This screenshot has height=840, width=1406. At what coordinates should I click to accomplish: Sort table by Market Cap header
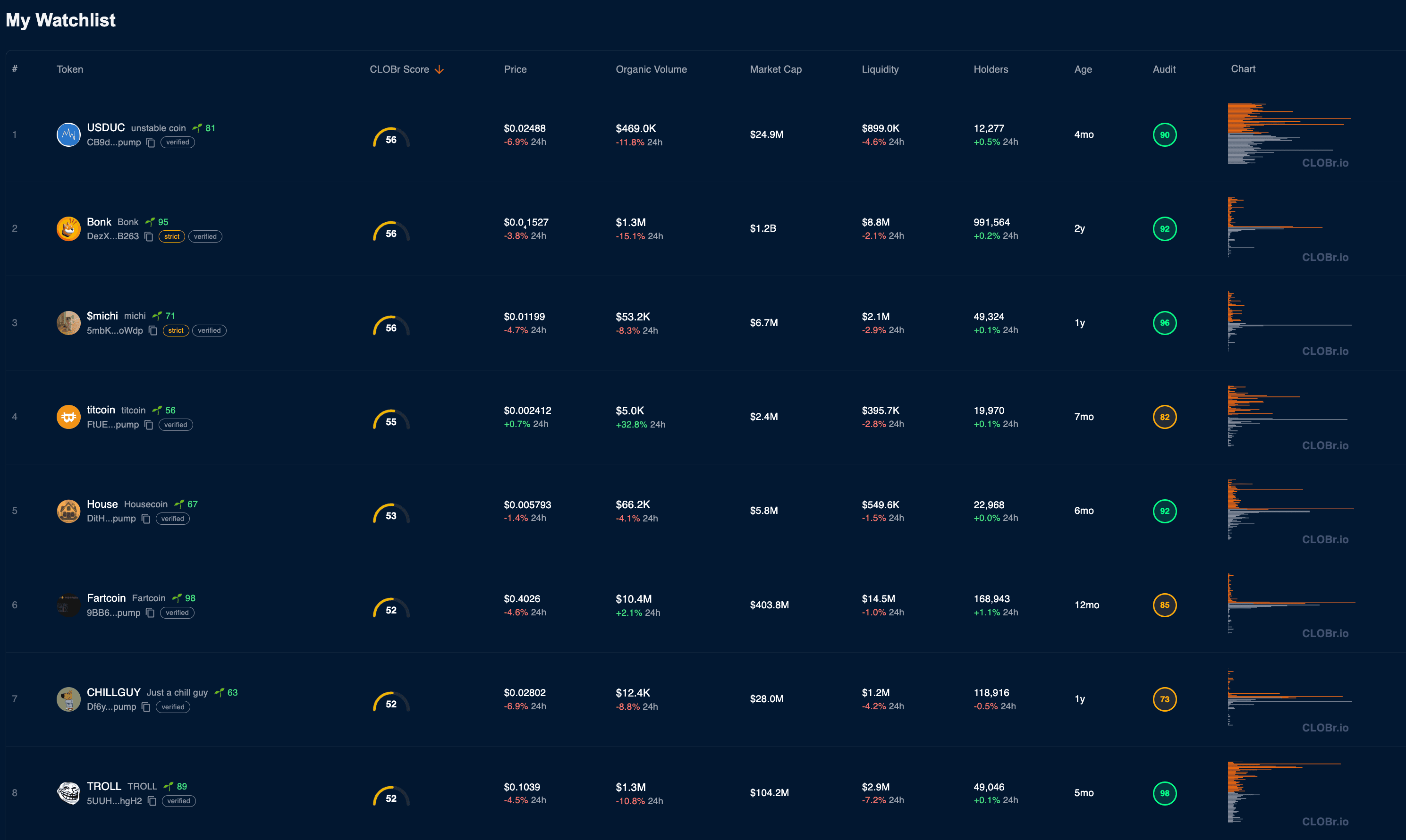(776, 69)
